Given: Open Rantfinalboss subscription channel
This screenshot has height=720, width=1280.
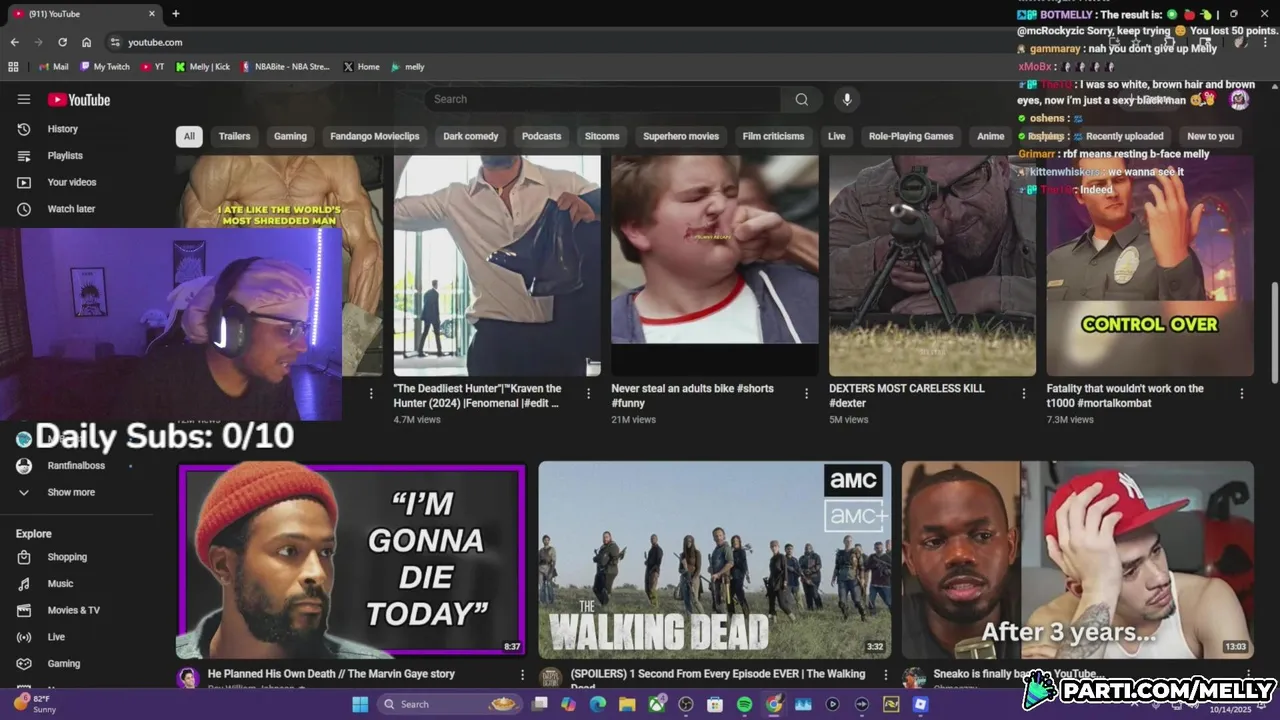Looking at the screenshot, I should pyautogui.click(x=76, y=466).
